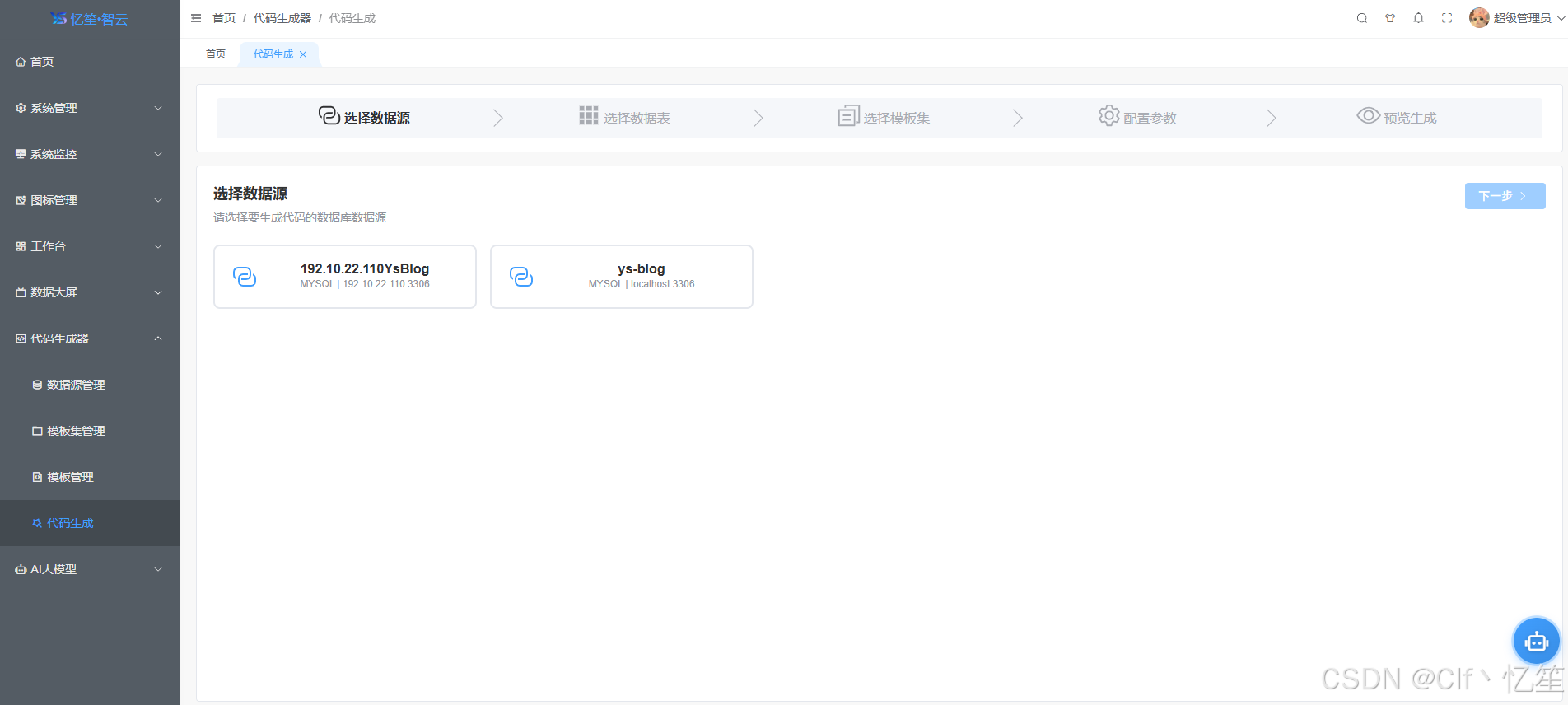Viewport: 1568px width, 705px height.
Task: Open 模板集管理 in the sidebar
Action: (x=90, y=431)
